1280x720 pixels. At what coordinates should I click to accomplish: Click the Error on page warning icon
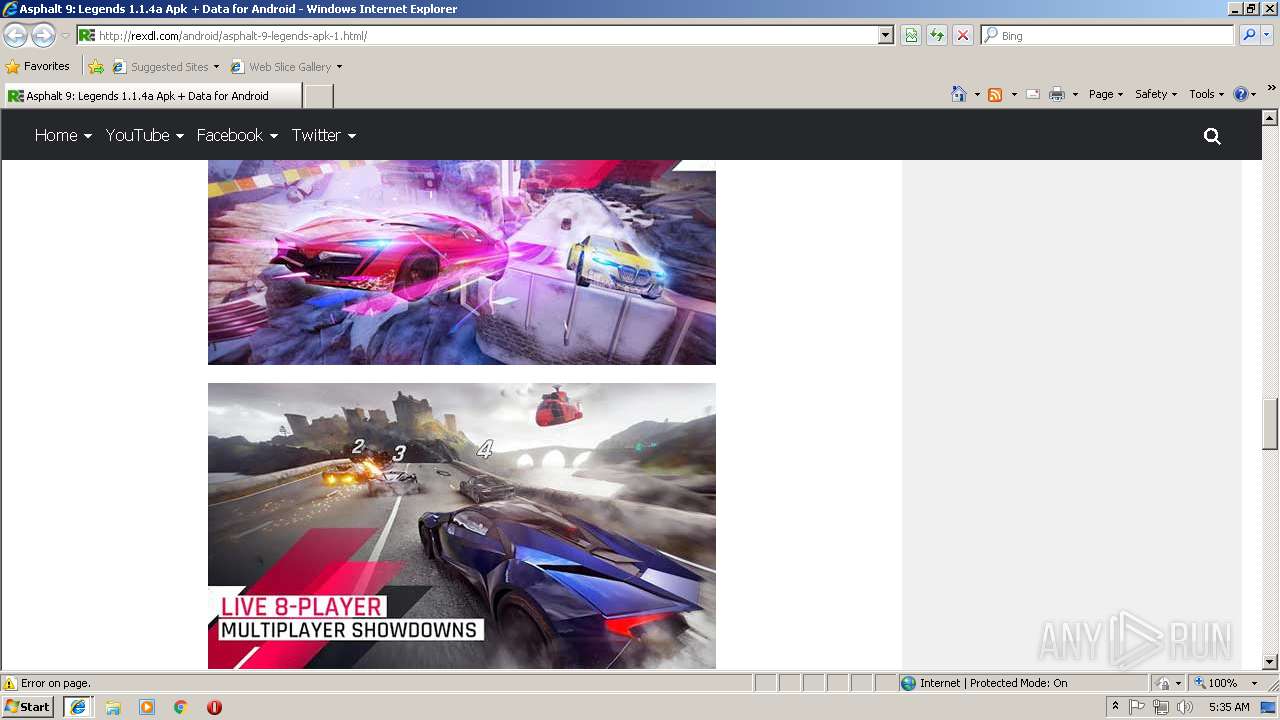[10, 683]
